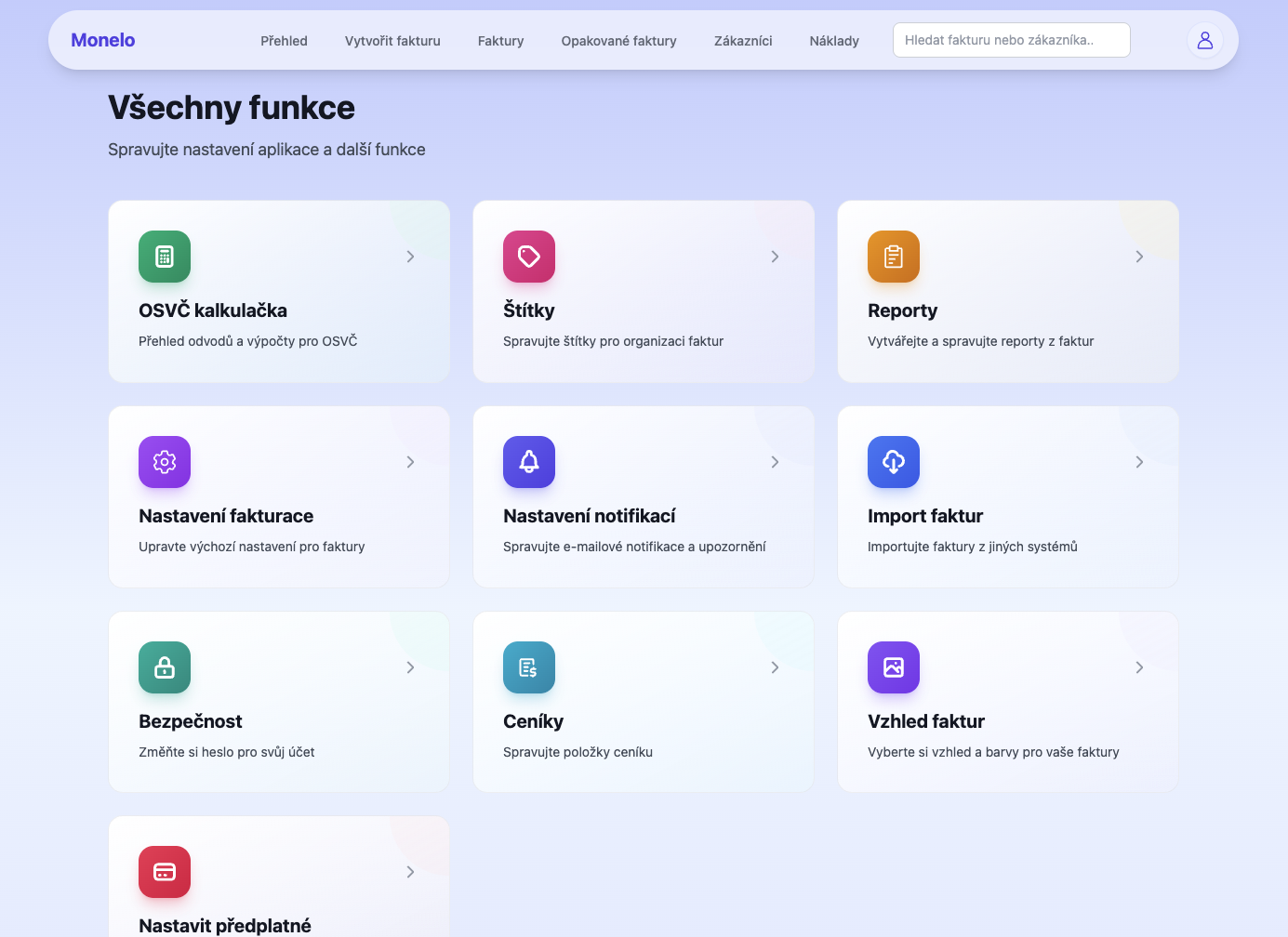Screen dimensions: 1288x937
Task: Select the notifications bell icon
Action: click(x=529, y=462)
